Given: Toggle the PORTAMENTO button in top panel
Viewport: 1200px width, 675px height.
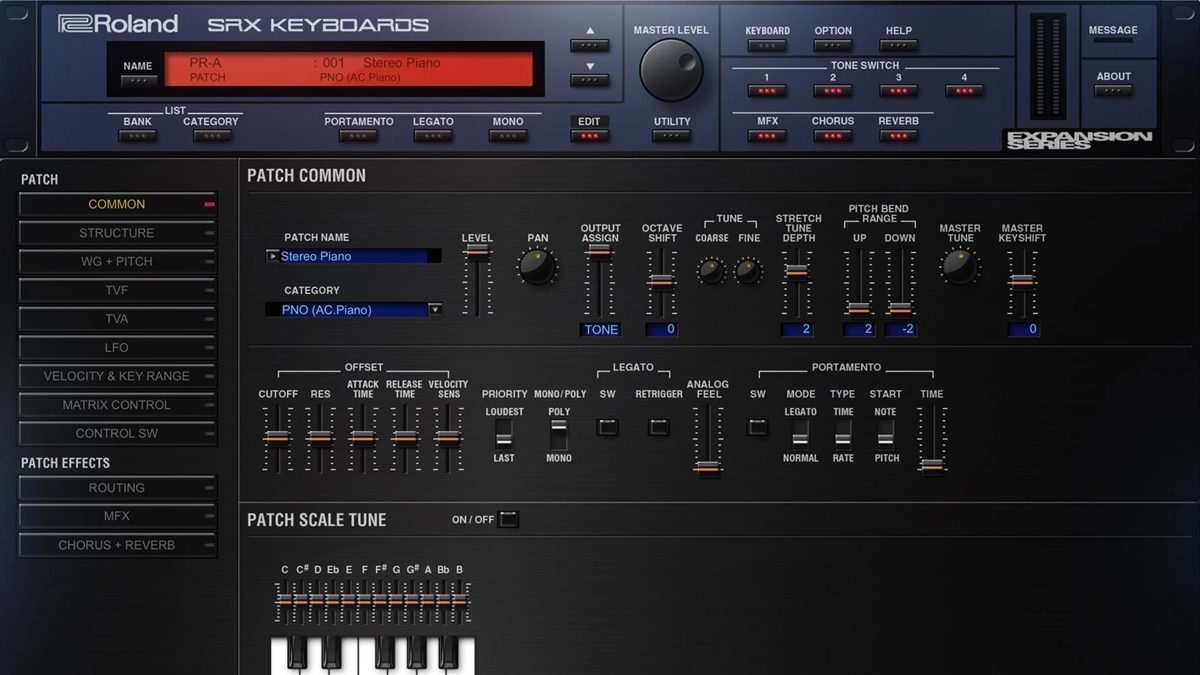Looking at the screenshot, I should 358,136.
